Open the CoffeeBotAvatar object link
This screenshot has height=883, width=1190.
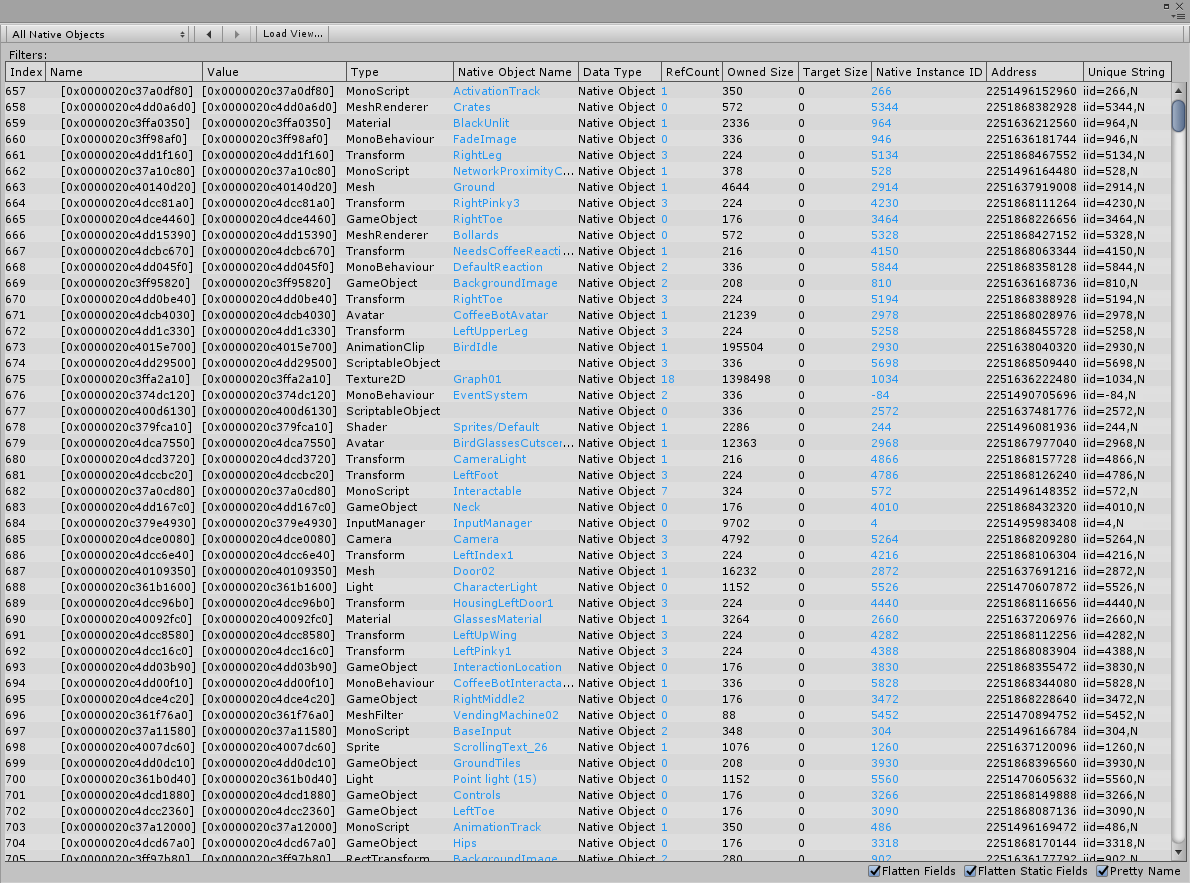tap(502, 315)
